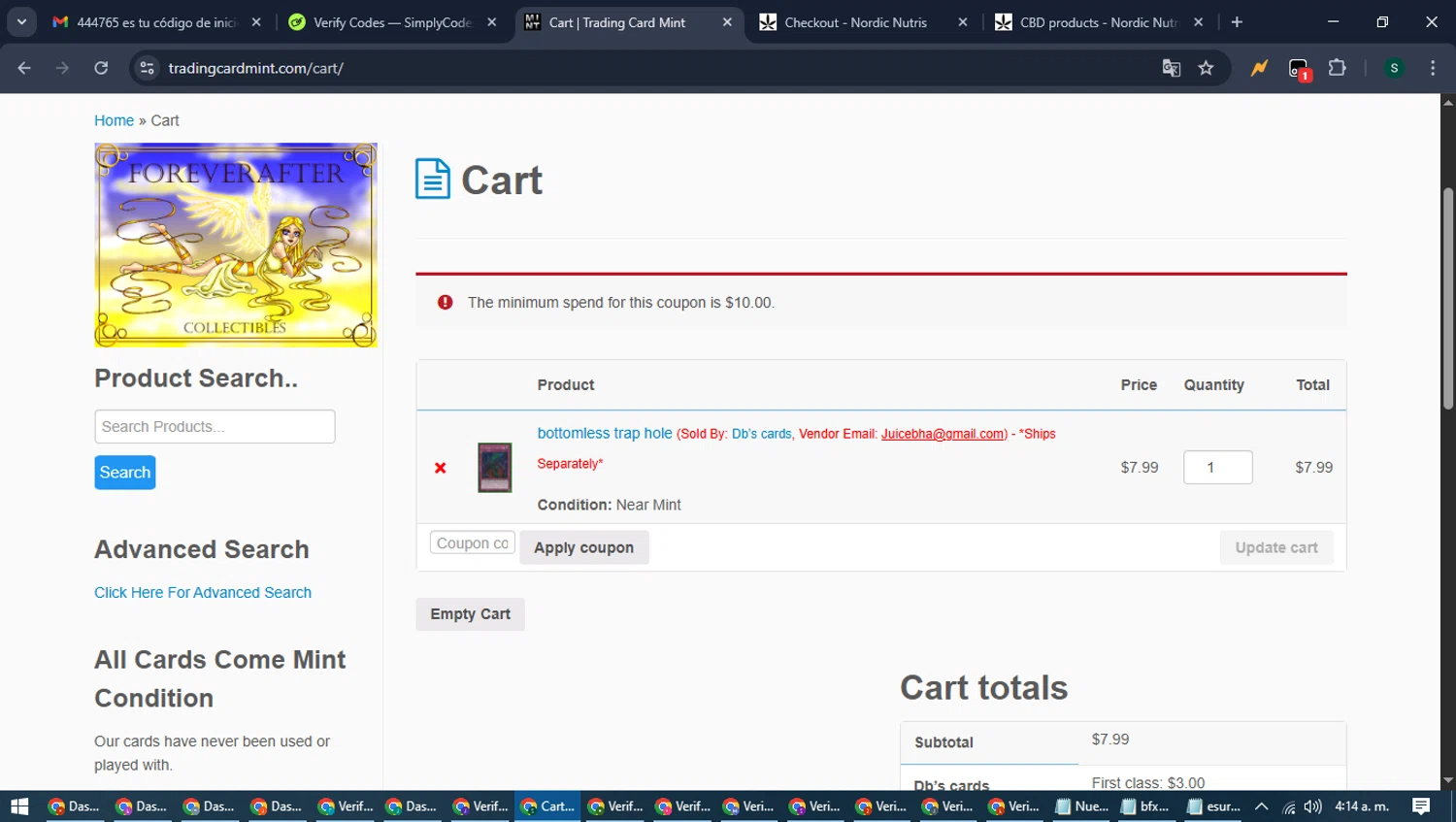Click the page vertical scrollbar thumb
The width and height of the screenshot is (1456, 822).
[x=1448, y=298]
